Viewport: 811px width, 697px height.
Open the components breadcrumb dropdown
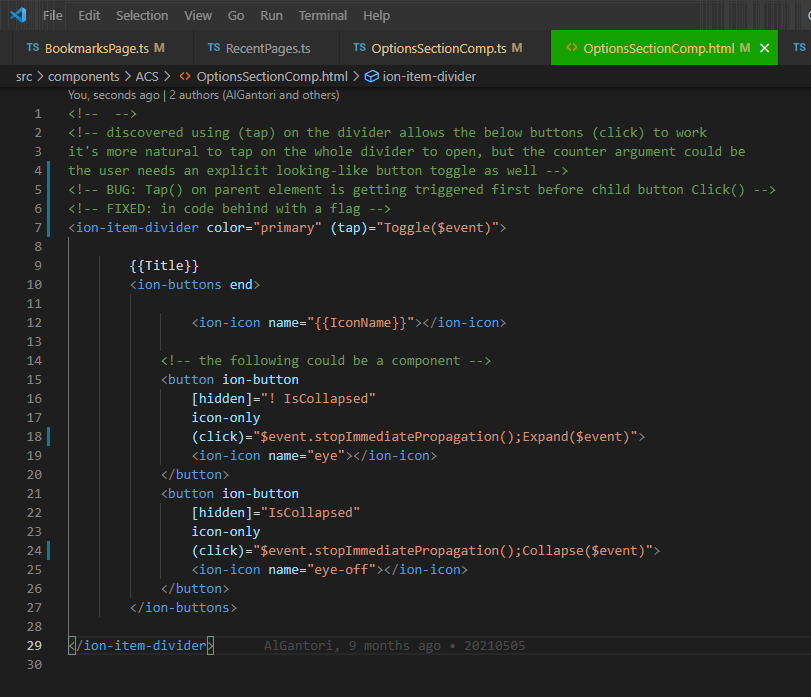pos(83,75)
